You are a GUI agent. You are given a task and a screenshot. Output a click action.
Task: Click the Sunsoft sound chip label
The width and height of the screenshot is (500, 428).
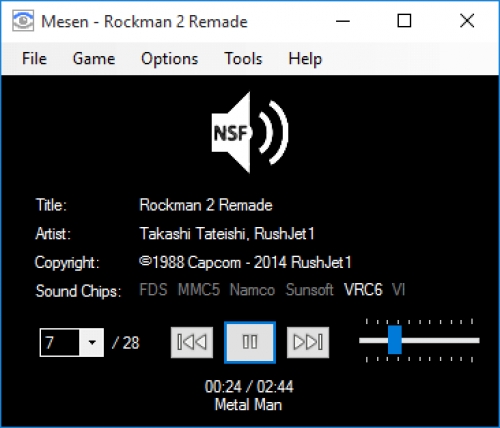coord(309,290)
